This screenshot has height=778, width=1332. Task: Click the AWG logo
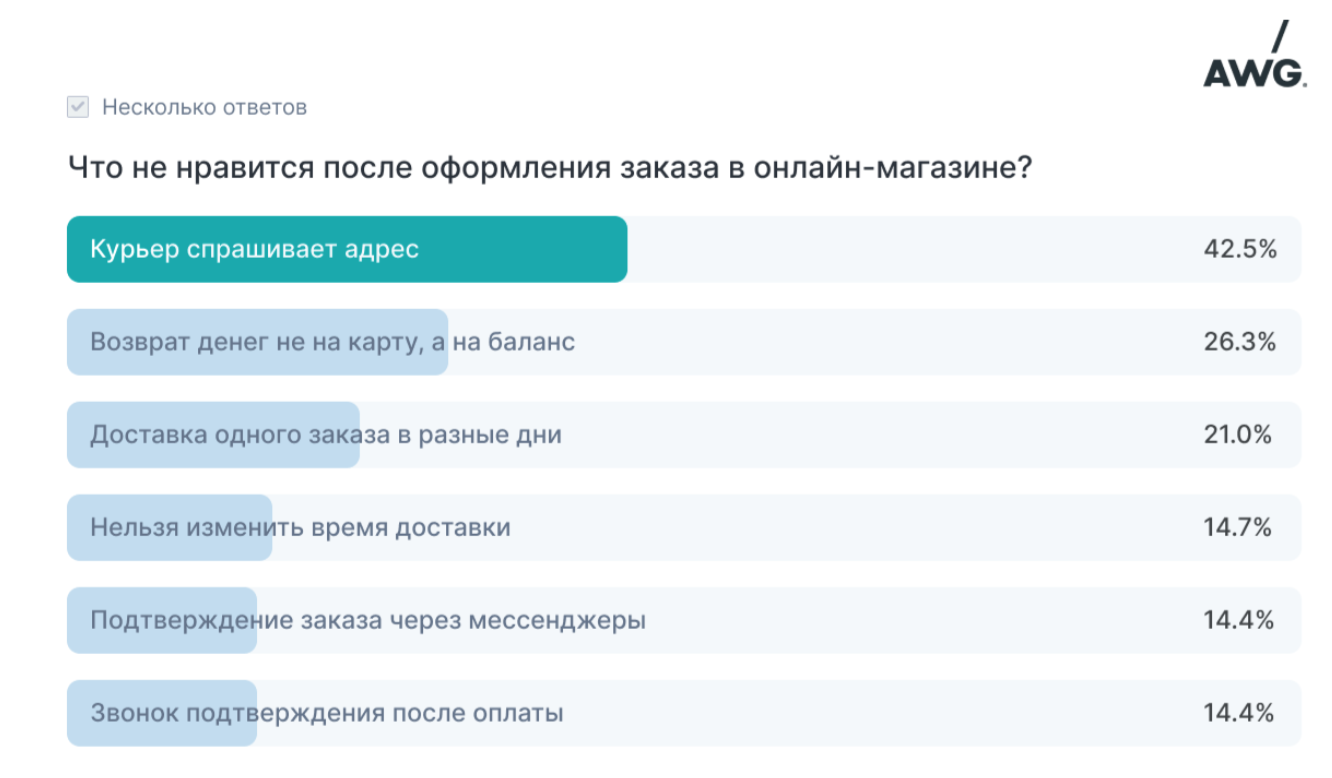[x=1254, y=55]
